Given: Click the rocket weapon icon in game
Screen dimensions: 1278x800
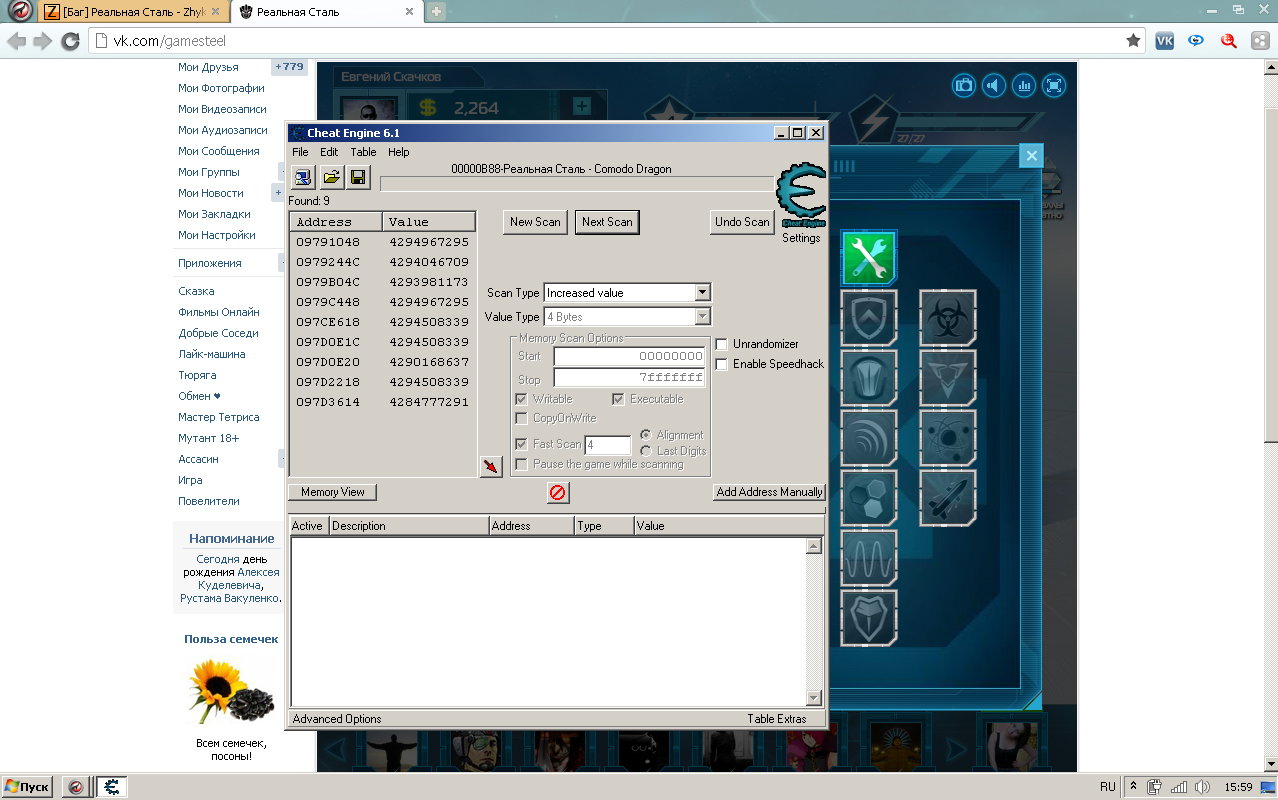Looking at the screenshot, I should 947,498.
